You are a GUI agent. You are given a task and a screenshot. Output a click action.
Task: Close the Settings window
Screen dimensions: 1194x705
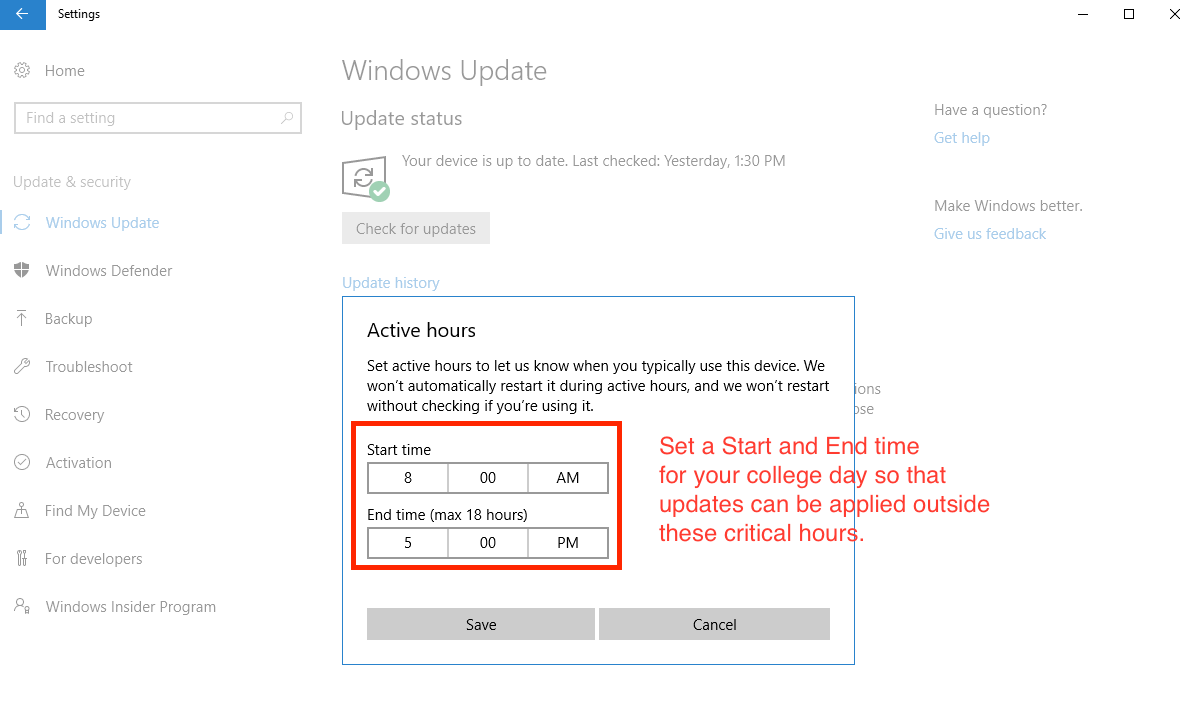click(x=1174, y=14)
